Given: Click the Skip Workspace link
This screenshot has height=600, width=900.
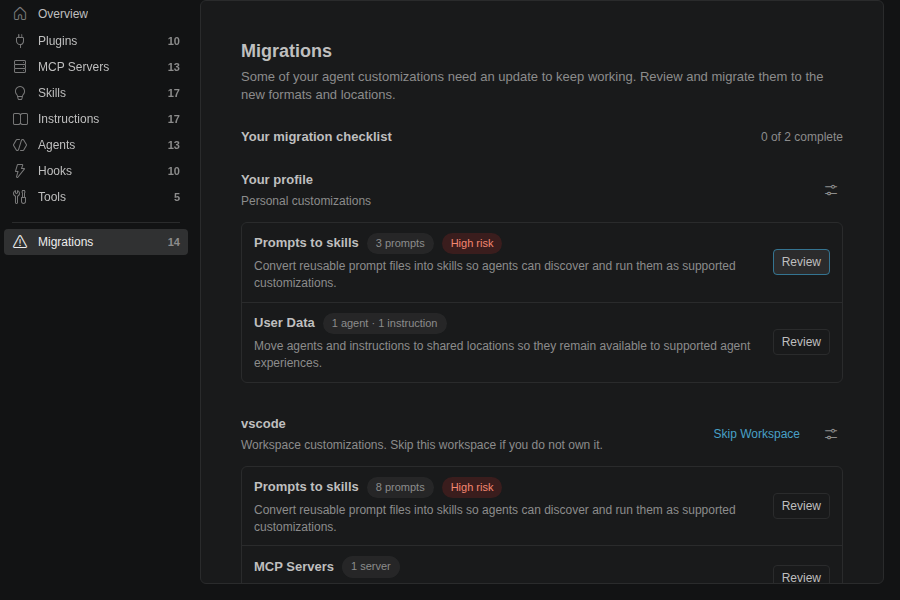Looking at the screenshot, I should click(756, 434).
